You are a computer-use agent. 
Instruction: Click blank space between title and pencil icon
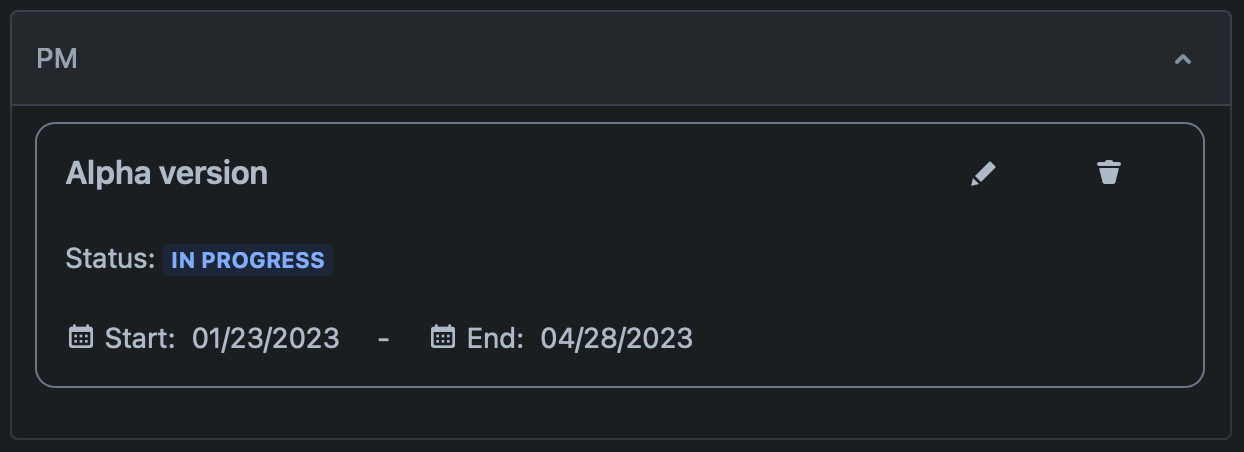tap(620, 174)
